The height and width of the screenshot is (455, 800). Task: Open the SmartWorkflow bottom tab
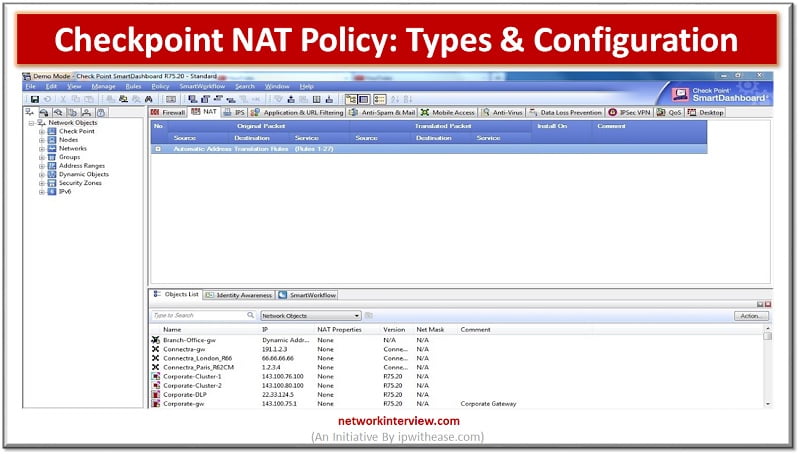(x=308, y=295)
